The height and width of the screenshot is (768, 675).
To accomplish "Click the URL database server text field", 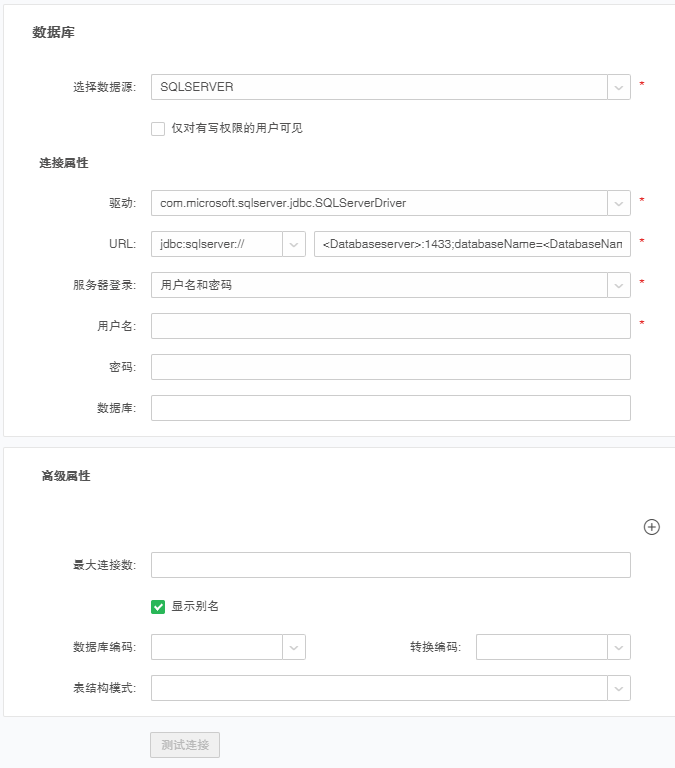I will [x=472, y=243].
